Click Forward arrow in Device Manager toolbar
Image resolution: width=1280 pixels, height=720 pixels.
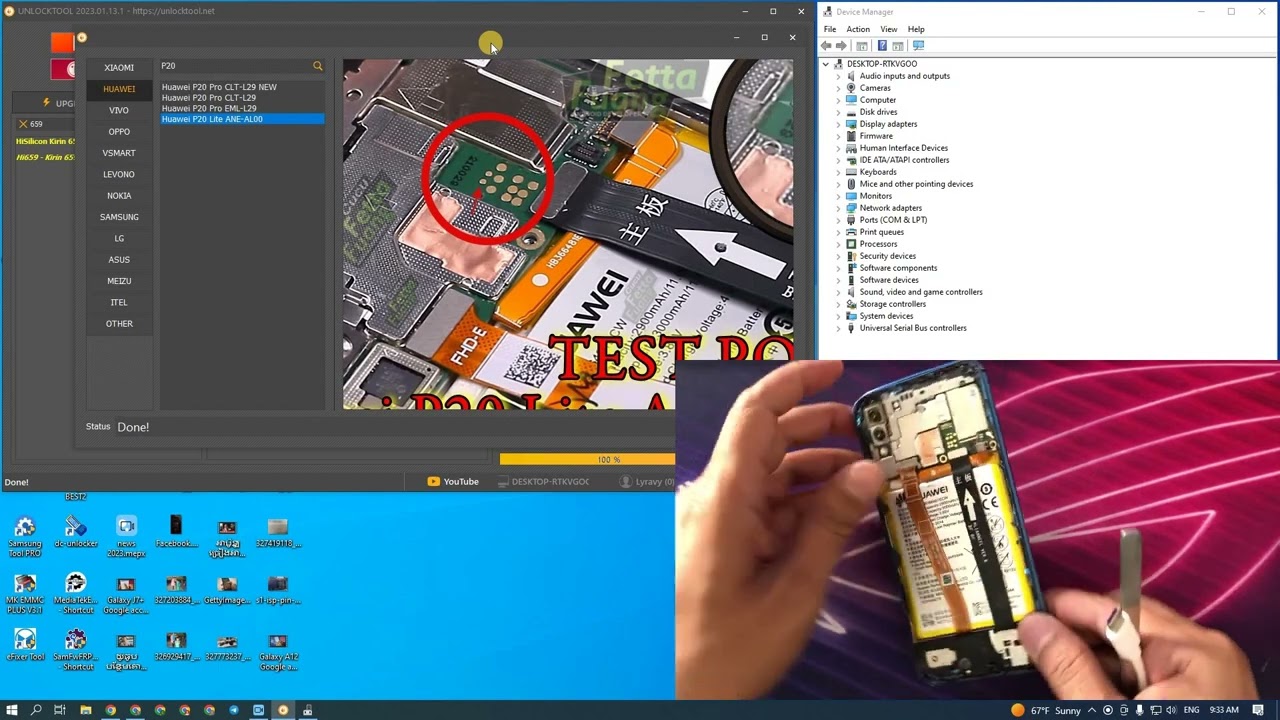coord(841,46)
